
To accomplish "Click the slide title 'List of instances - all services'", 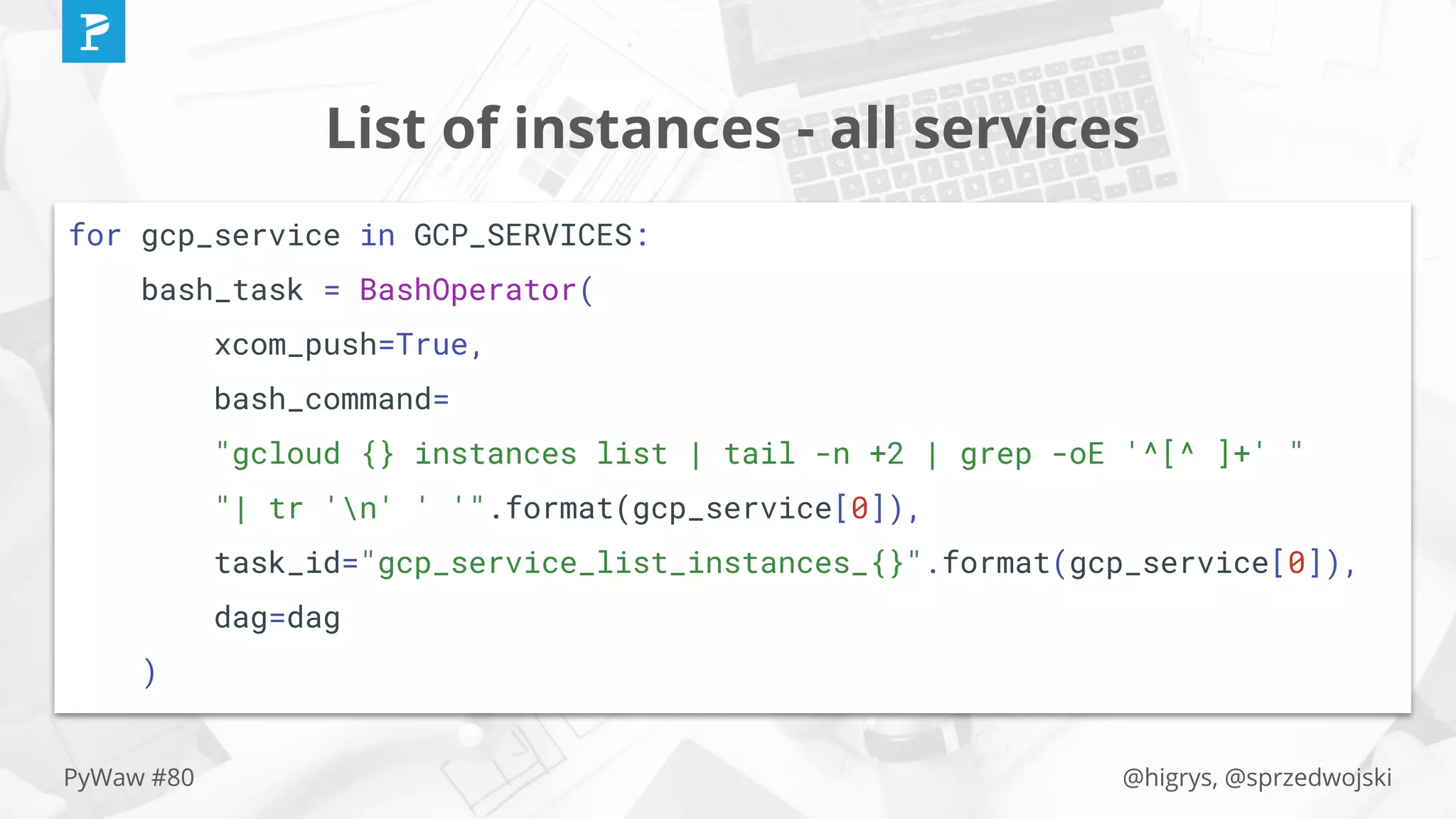I will [x=732, y=128].
